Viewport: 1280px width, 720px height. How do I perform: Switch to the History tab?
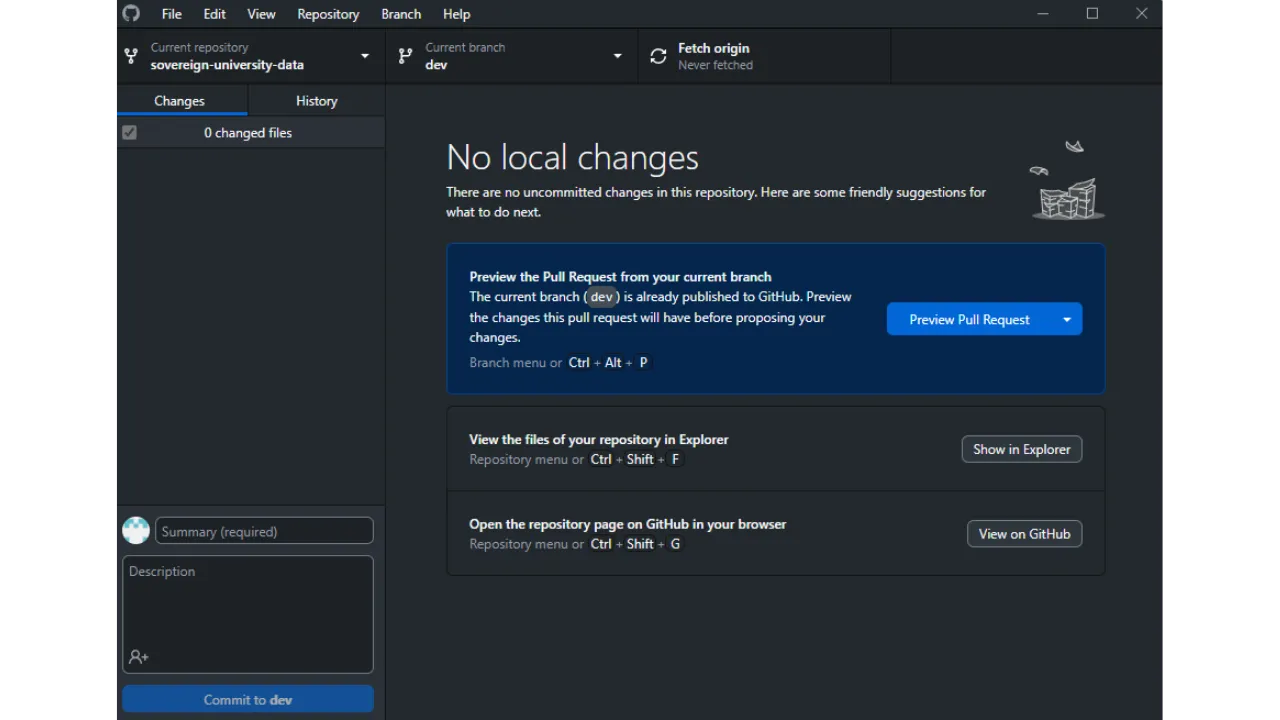(316, 101)
